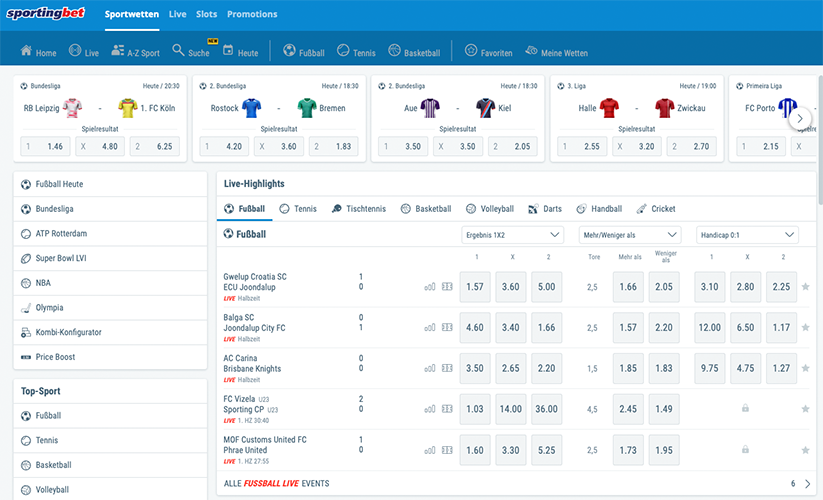Bet 2.55 on Halle win
Image resolution: width=823 pixels, height=500 pixels.
click(x=582, y=146)
